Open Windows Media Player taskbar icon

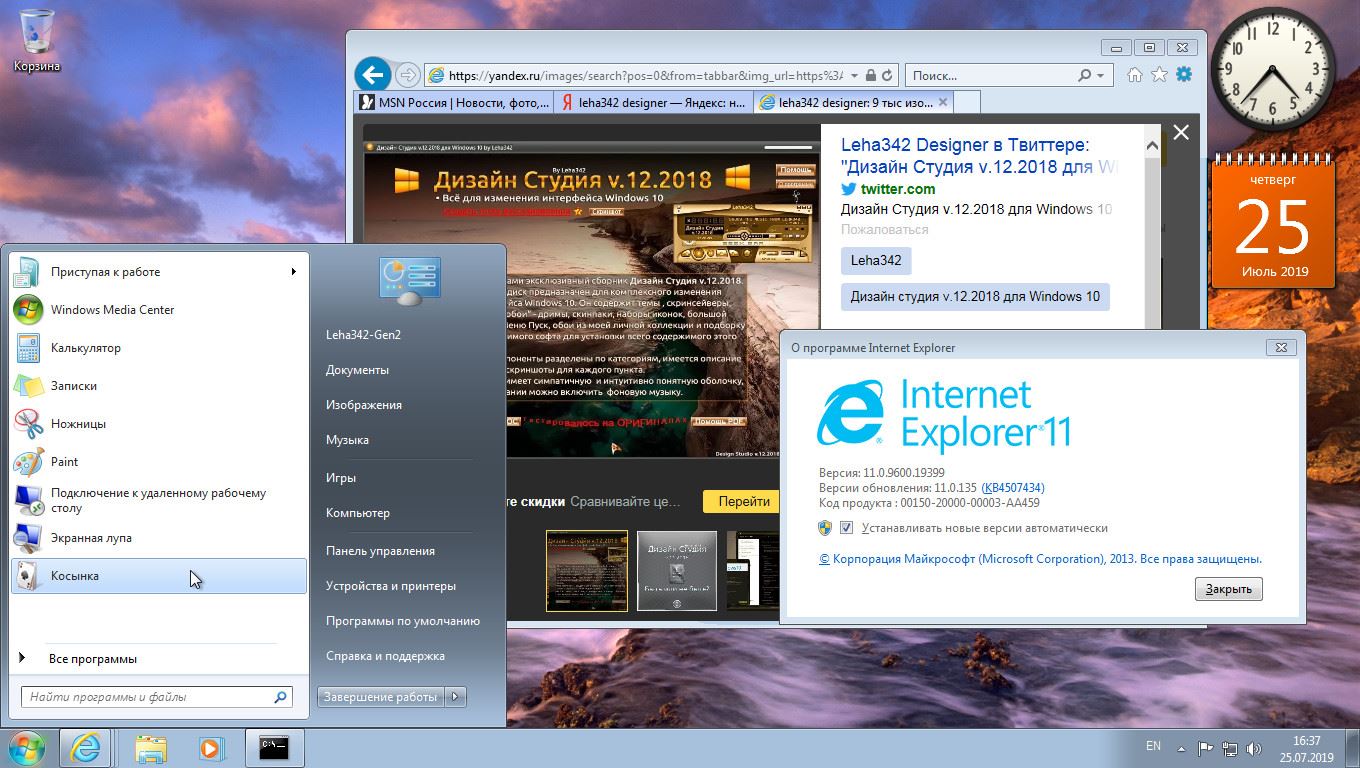(210, 748)
